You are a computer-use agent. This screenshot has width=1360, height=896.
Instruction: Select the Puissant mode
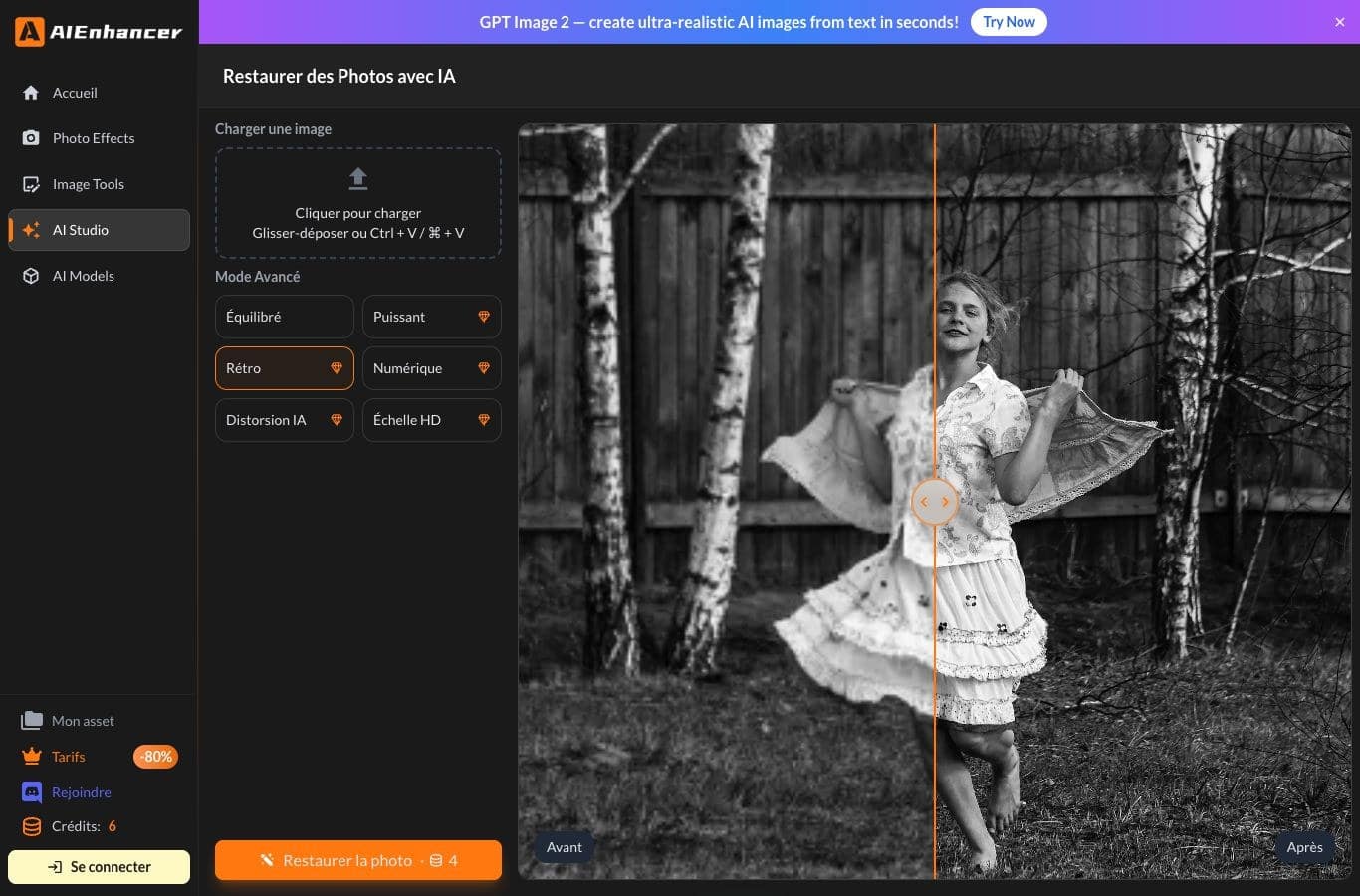(x=432, y=317)
